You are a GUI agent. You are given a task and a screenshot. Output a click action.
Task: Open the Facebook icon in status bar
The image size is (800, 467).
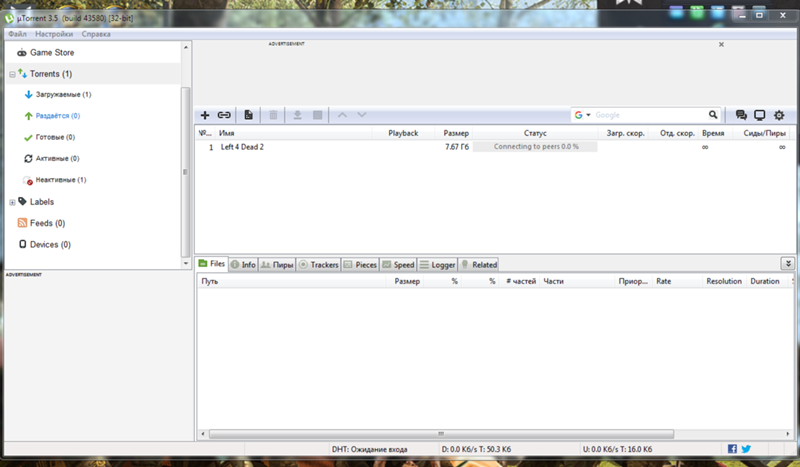(732, 449)
